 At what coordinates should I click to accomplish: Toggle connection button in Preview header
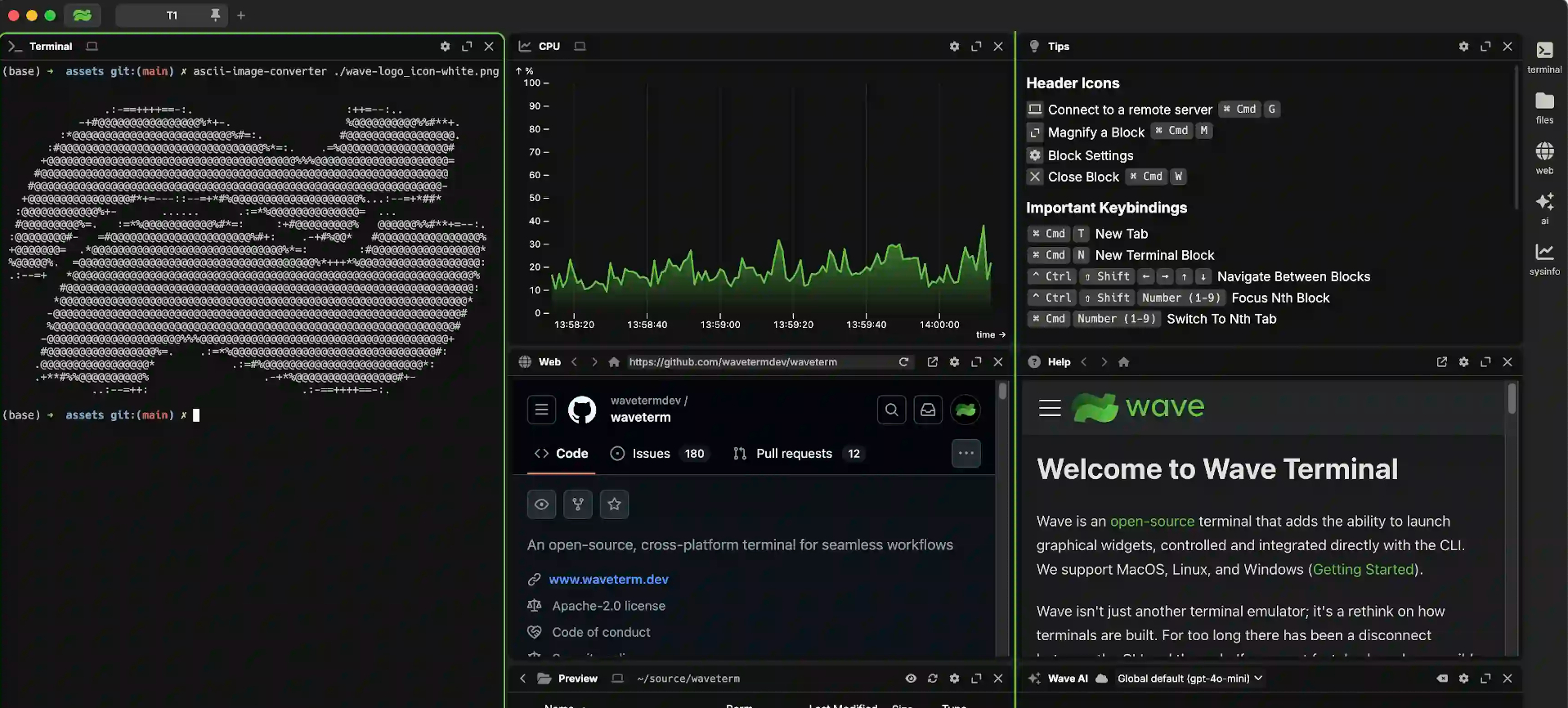point(617,679)
